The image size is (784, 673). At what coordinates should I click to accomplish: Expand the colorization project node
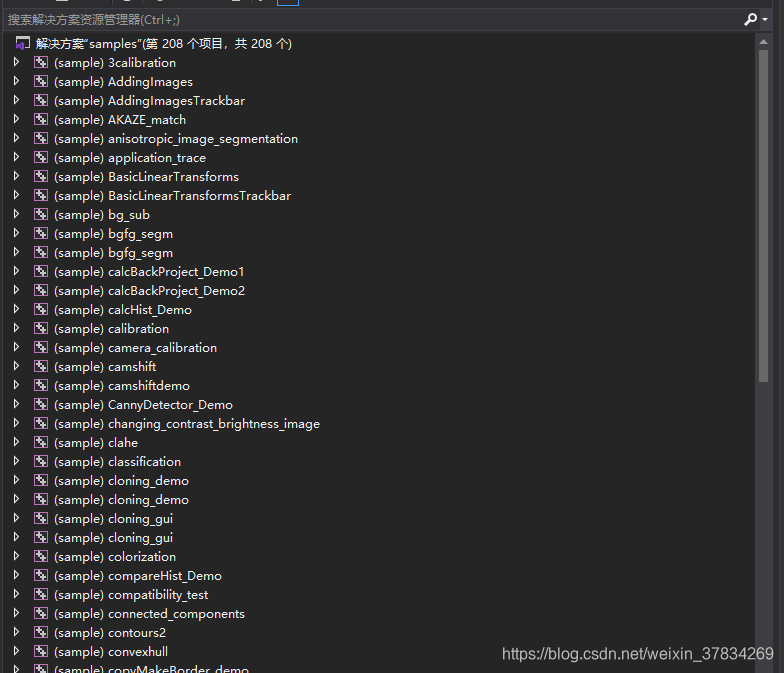[16, 556]
